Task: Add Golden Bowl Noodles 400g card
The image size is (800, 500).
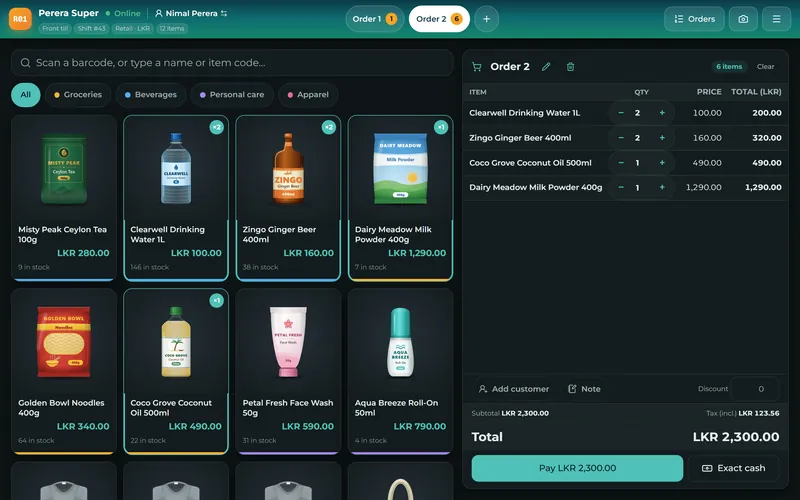Action: point(64,371)
